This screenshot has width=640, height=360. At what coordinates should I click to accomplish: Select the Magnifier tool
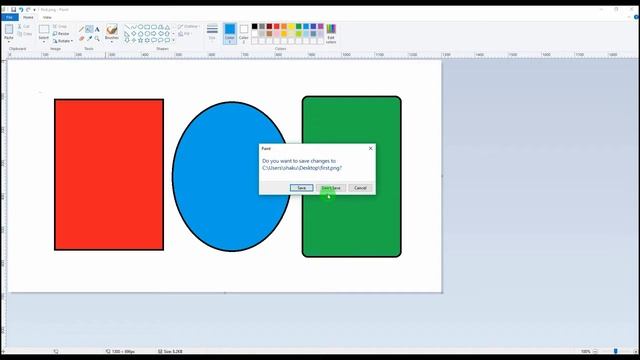(97, 38)
